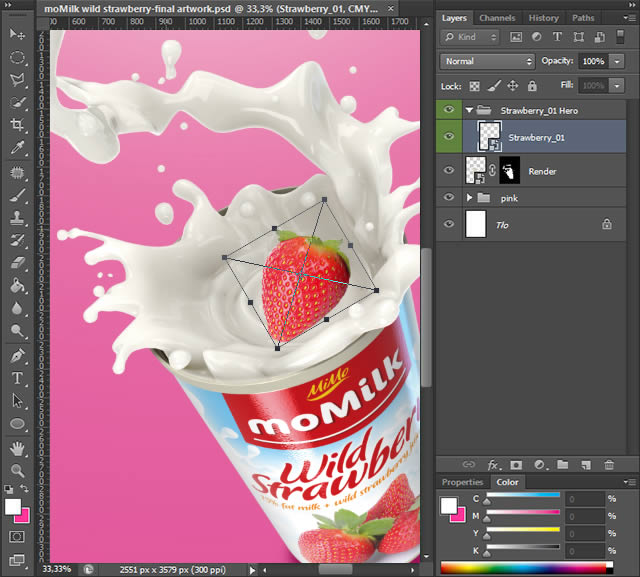
Task: Hide the pink group
Action: (449, 198)
